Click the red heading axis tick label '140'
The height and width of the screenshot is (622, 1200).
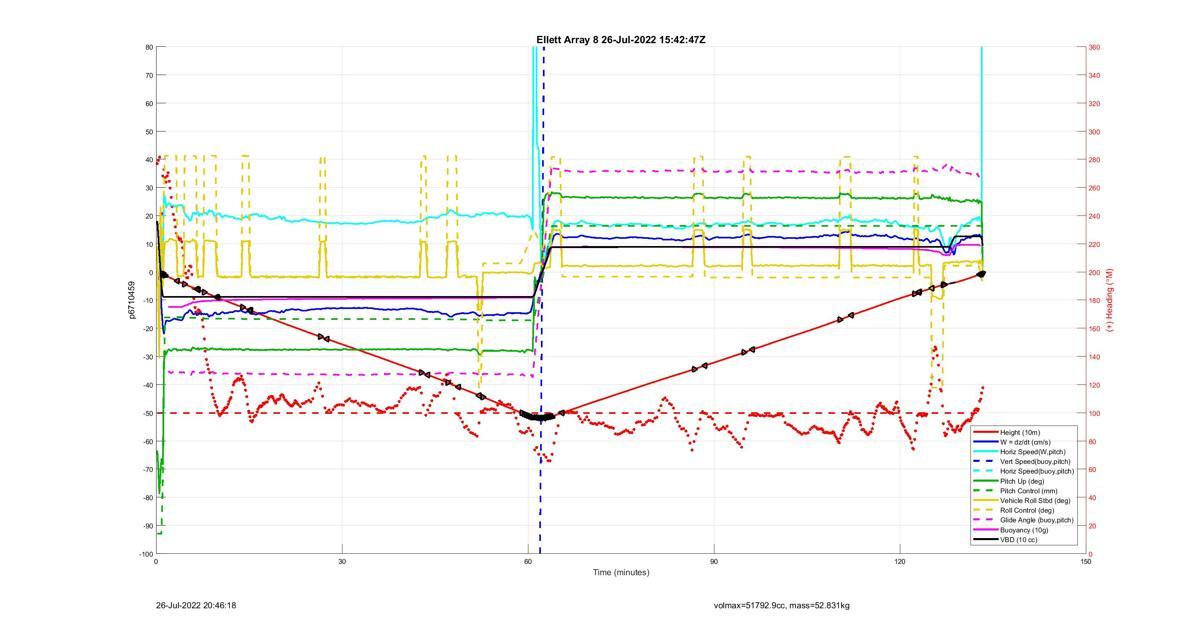tap(1095, 357)
